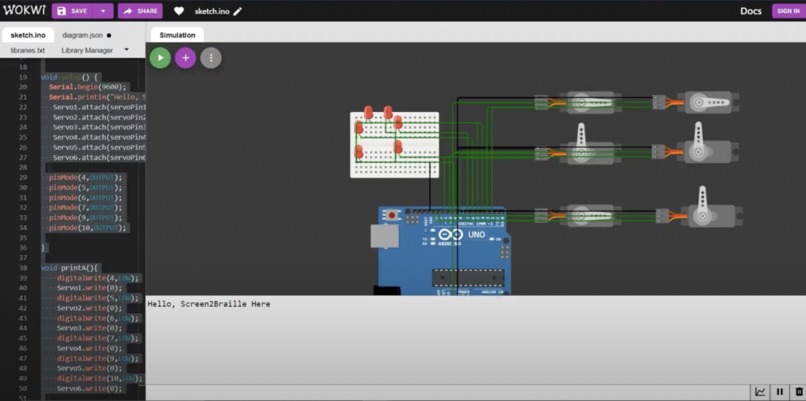Click the Servo6.write(0) line
Viewport: 806px width, 401px height.
[x=89, y=388]
